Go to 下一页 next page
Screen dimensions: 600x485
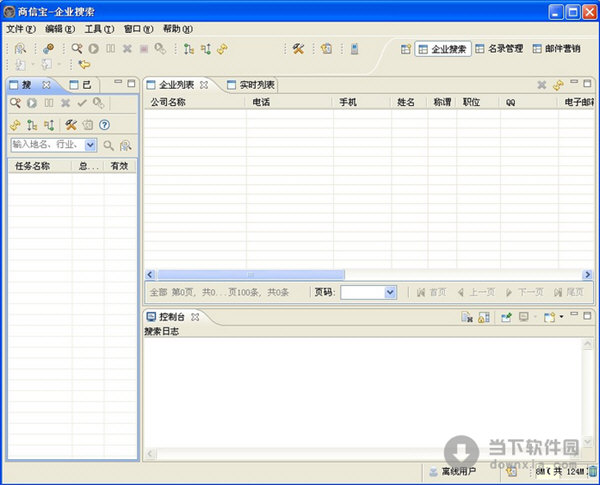tap(525, 292)
